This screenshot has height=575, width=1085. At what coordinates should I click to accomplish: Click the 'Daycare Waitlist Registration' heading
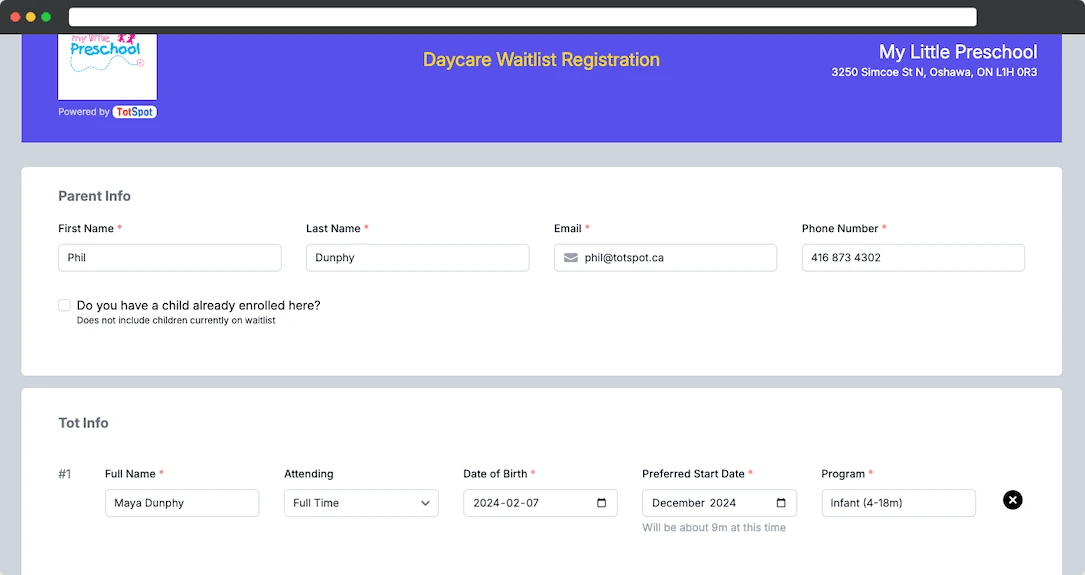coord(541,60)
